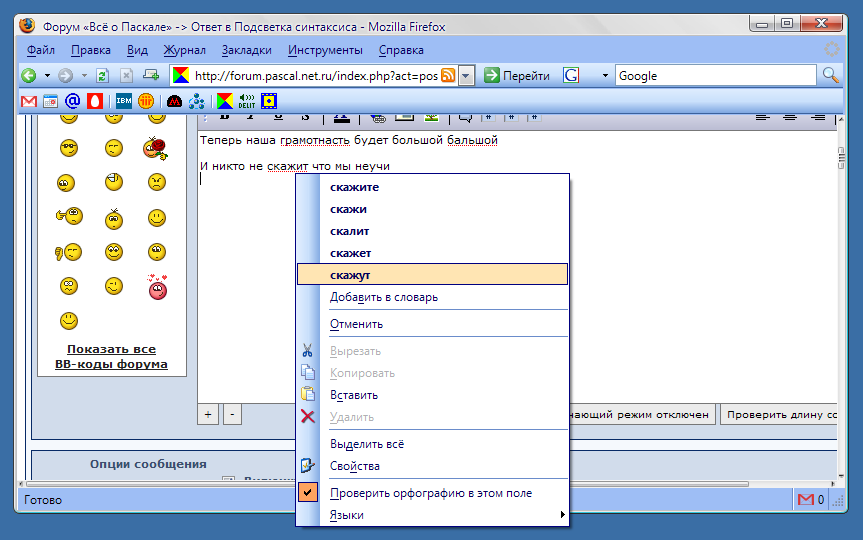The image size is (863, 540).
Task: Toggle 'Проверить орфографию в этом поле'
Action: 431,493
